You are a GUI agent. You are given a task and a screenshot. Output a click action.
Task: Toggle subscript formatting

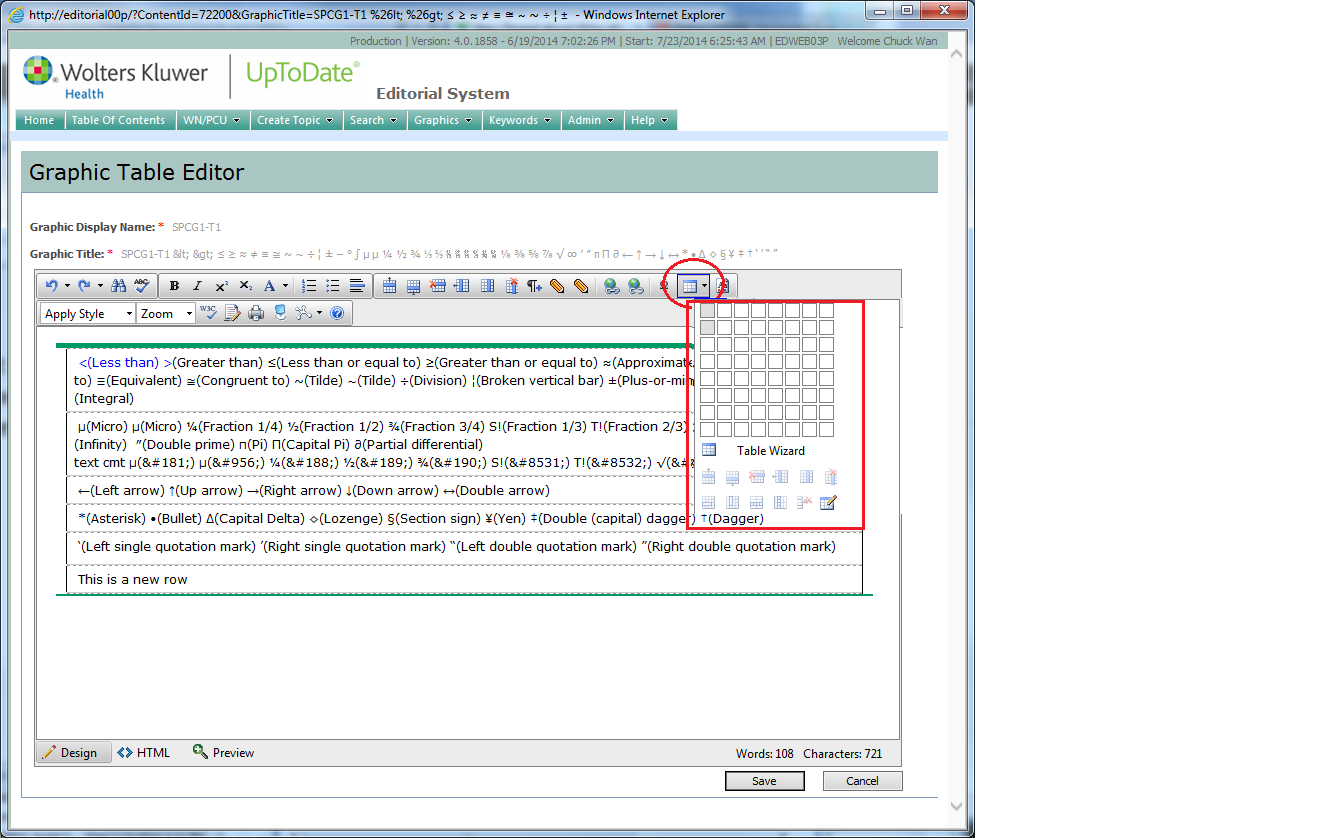[245, 286]
